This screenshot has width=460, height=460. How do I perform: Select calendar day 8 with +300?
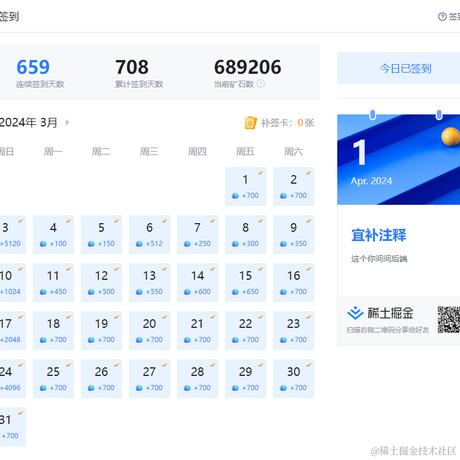click(245, 234)
